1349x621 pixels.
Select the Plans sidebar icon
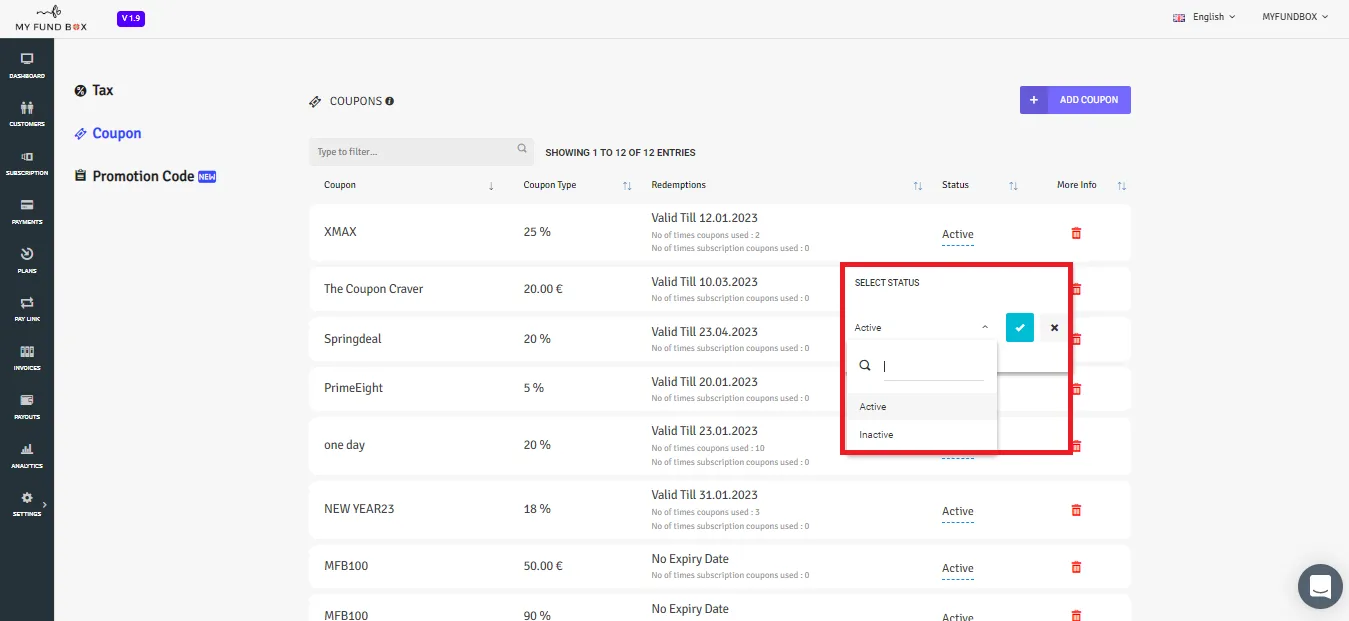click(x=27, y=260)
